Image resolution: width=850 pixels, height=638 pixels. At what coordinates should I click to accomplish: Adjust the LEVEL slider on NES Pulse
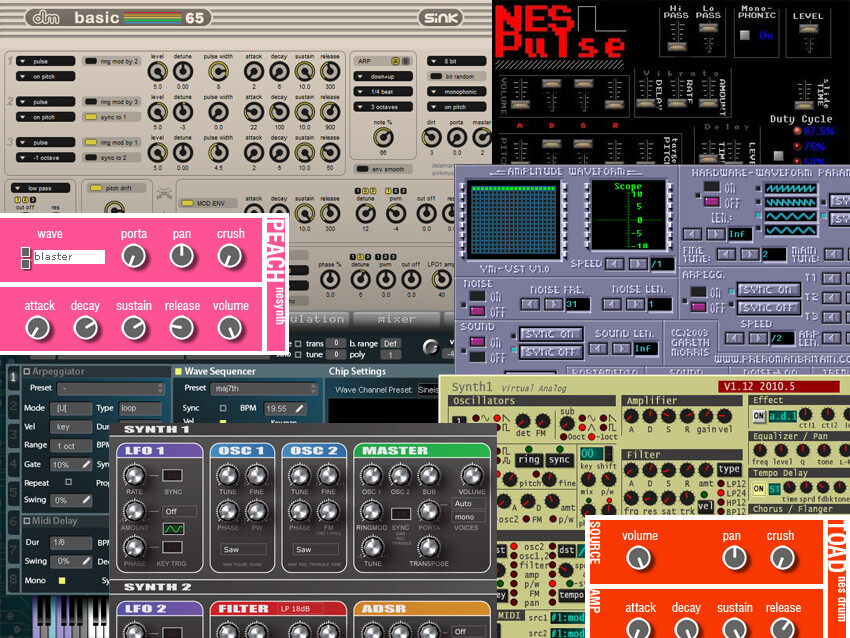click(x=809, y=29)
